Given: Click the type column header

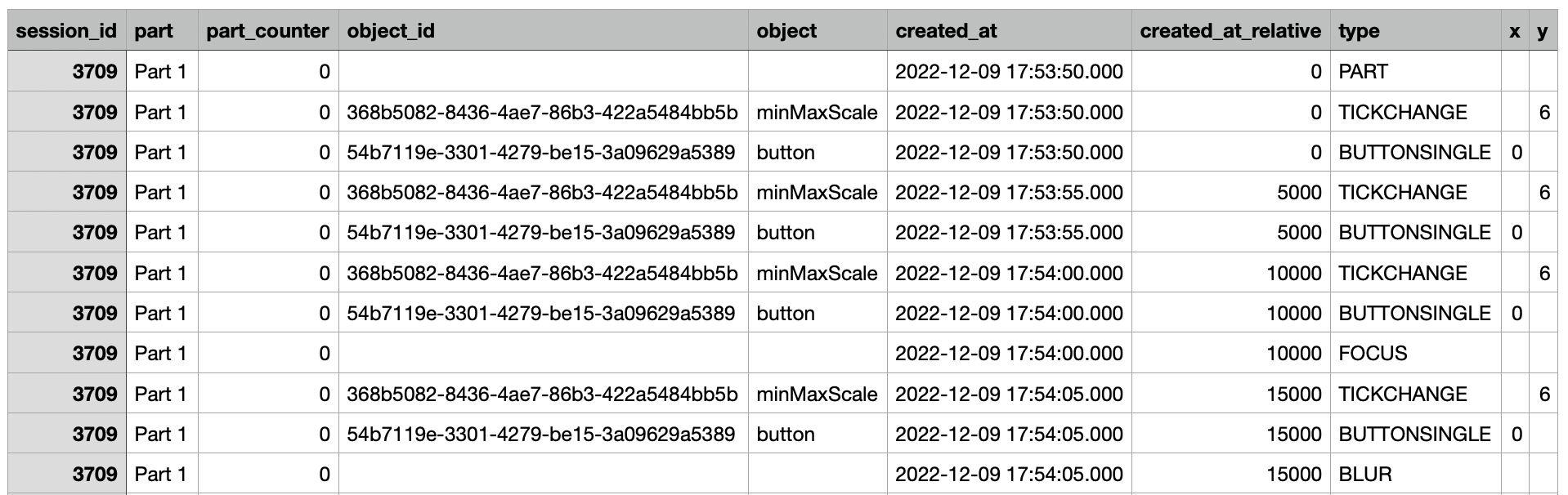Looking at the screenshot, I should click(x=1416, y=31).
